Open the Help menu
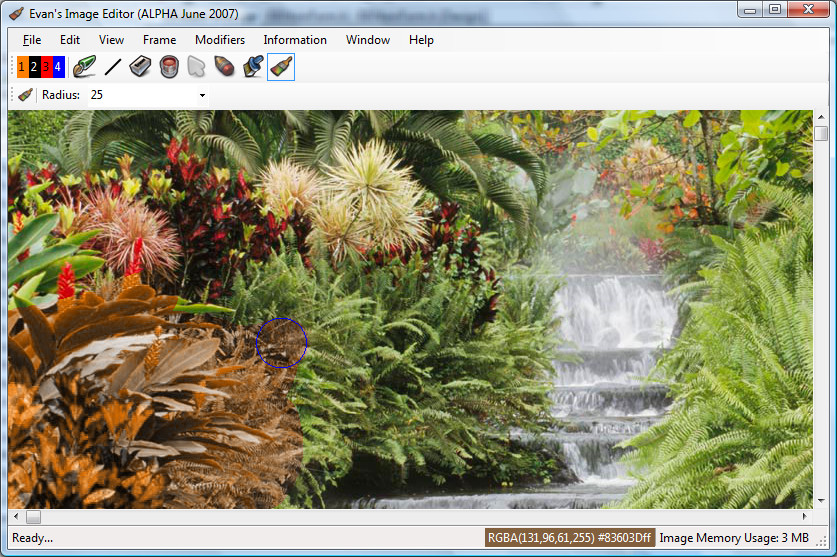This screenshot has height=557, width=837. [421, 40]
